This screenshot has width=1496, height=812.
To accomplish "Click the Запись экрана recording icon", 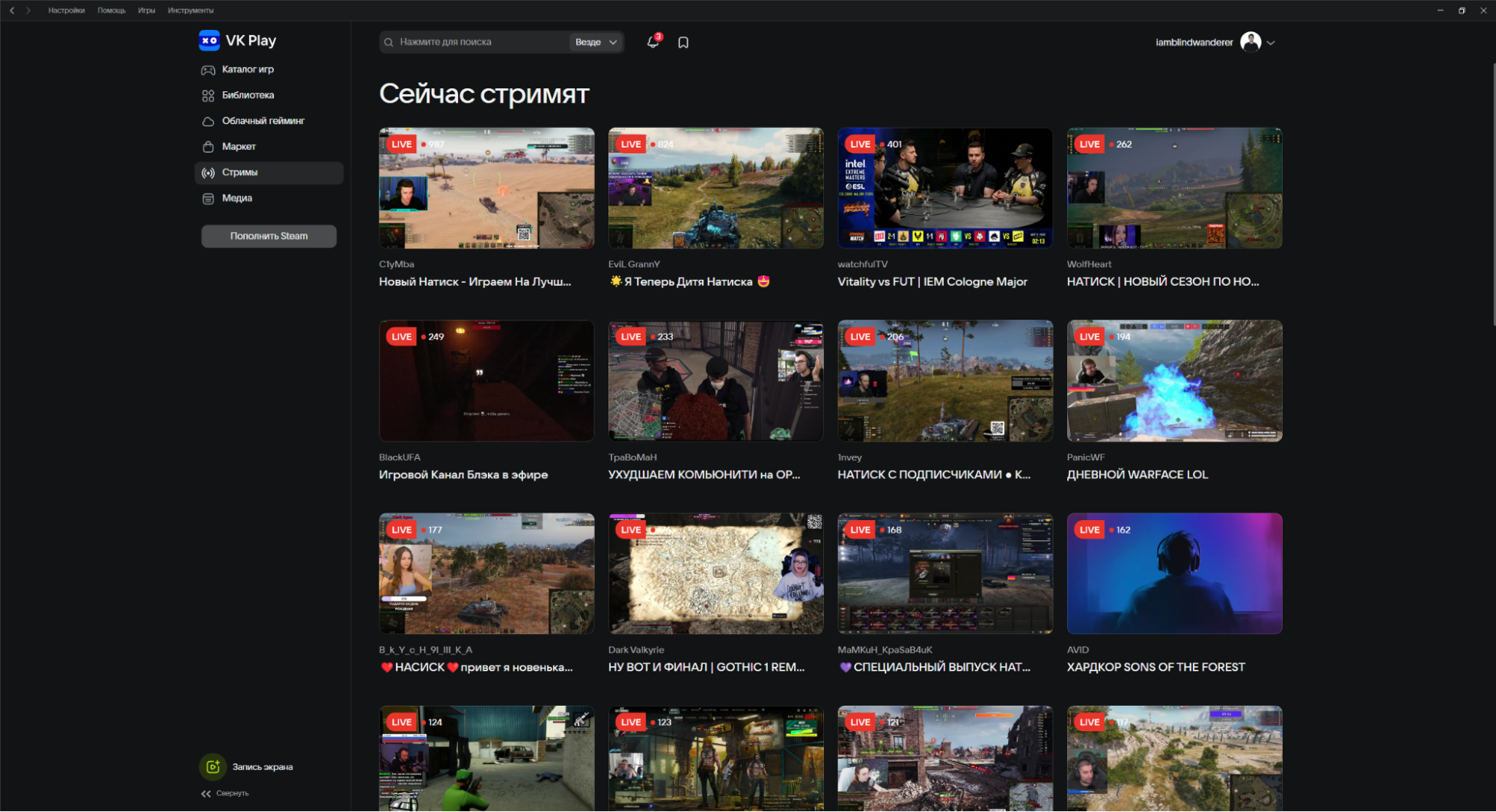I will tap(213, 766).
